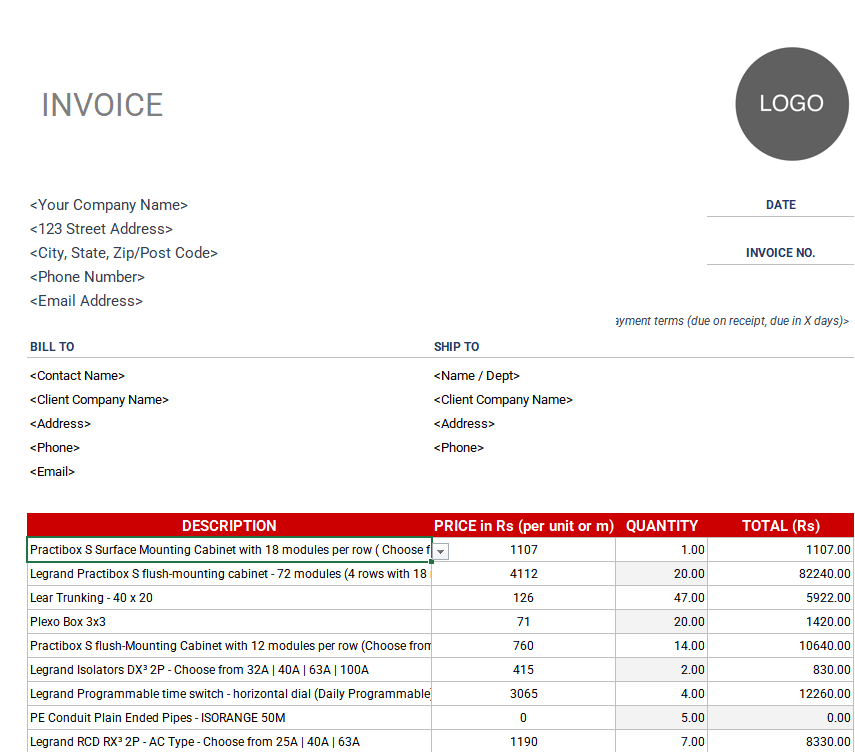Click <Address> under SHIP TO
Viewport: 855px width, 752px height.
[x=465, y=424]
